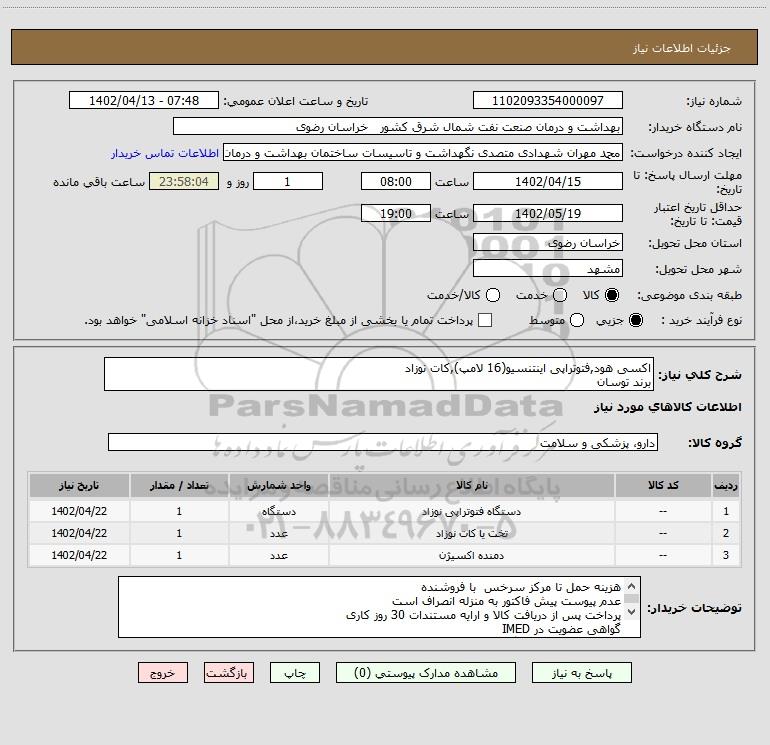The height and width of the screenshot is (745, 770).
Task: Click the 08:00 deadline time field
Action: pyautogui.click(x=396, y=182)
